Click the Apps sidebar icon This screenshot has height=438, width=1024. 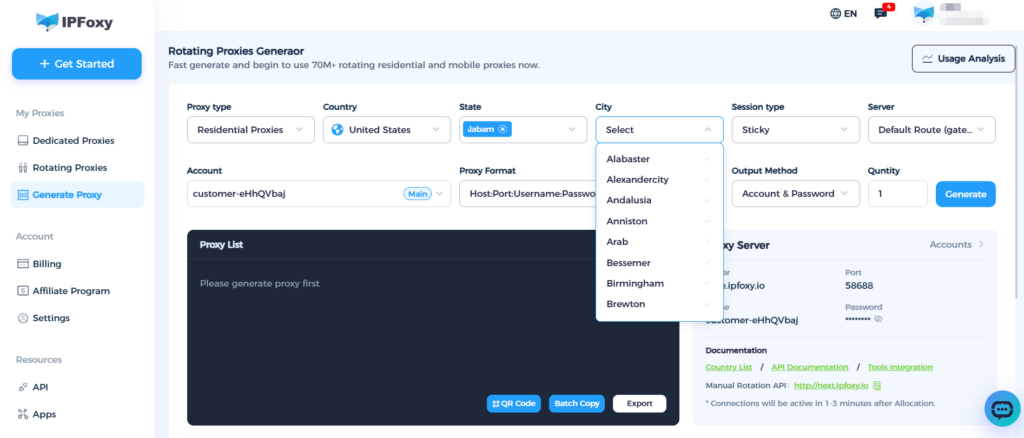pyautogui.click(x=22, y=414)
